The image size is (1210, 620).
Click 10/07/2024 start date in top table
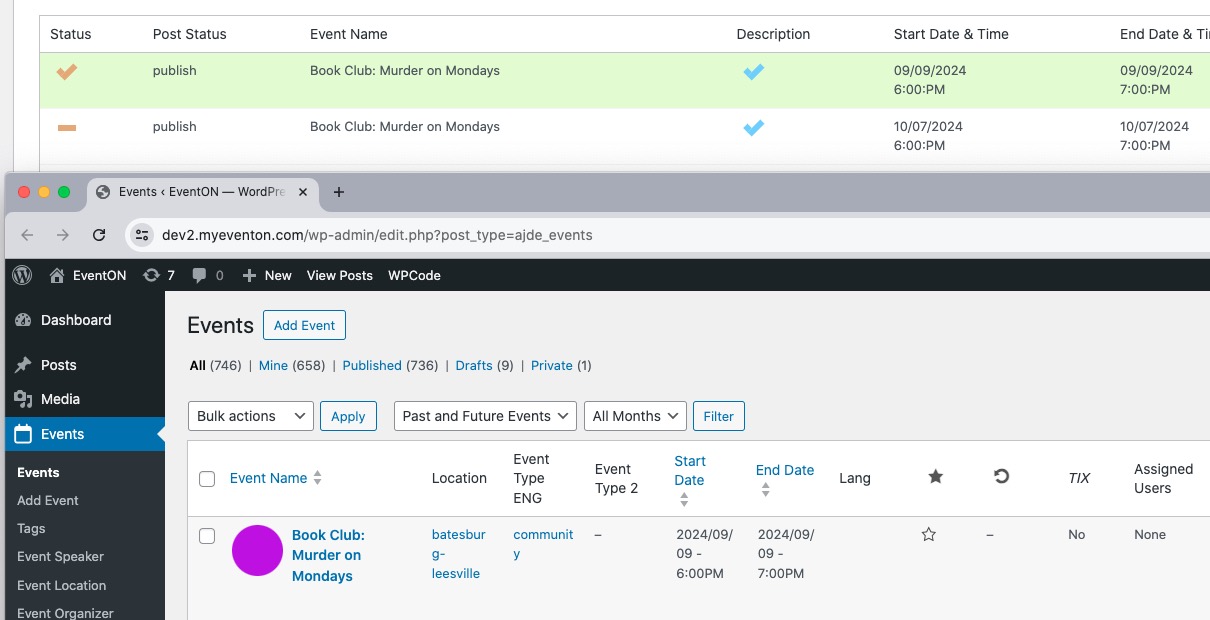pyautogui.click(x=928, y=127)
